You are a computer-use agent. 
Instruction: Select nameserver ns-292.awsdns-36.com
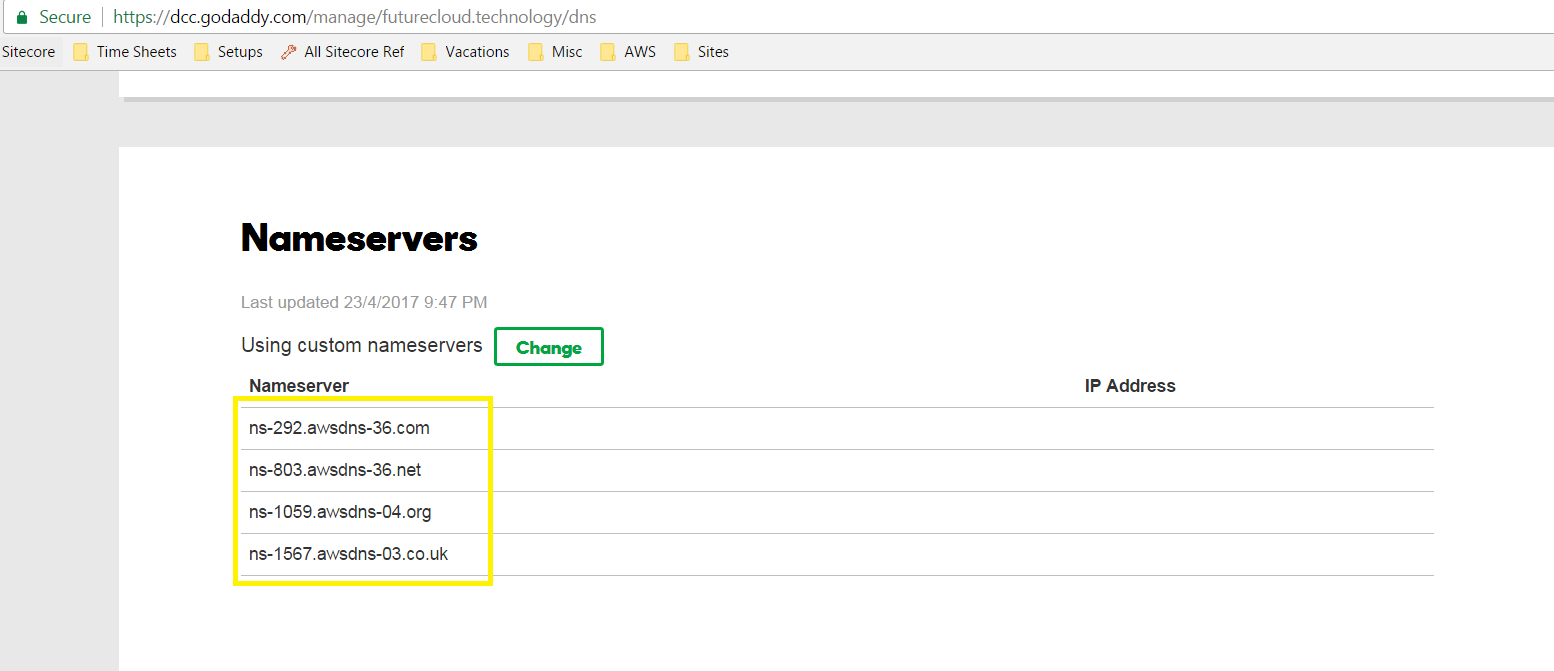pyautogui.click(x=339, y=428)
